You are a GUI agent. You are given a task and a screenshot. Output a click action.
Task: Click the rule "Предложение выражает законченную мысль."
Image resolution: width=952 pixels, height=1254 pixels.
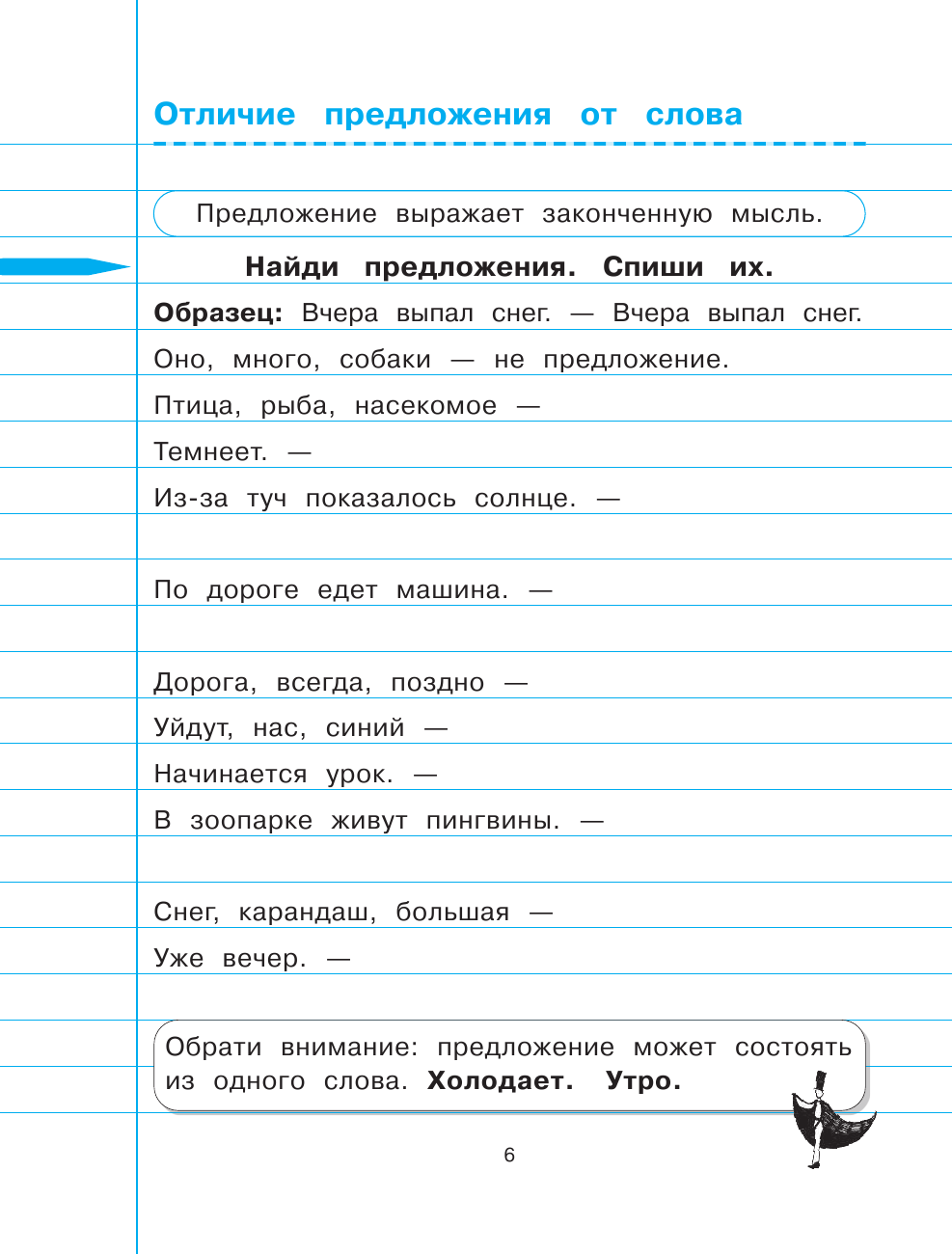tap(509, 214)
